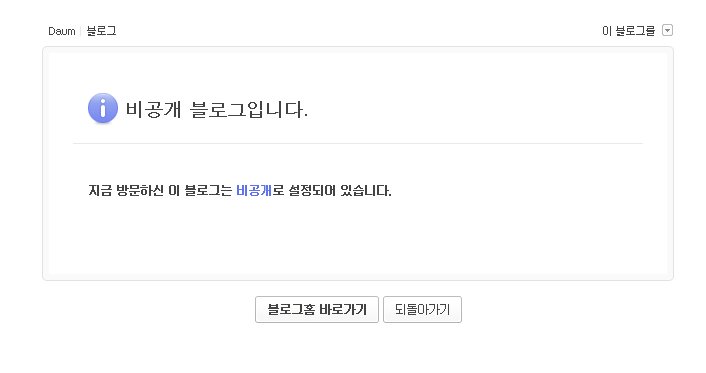Screen dimensions: 706x373
Task: Click the horizontal divider under the heading
Action: (x=358, y=143)
